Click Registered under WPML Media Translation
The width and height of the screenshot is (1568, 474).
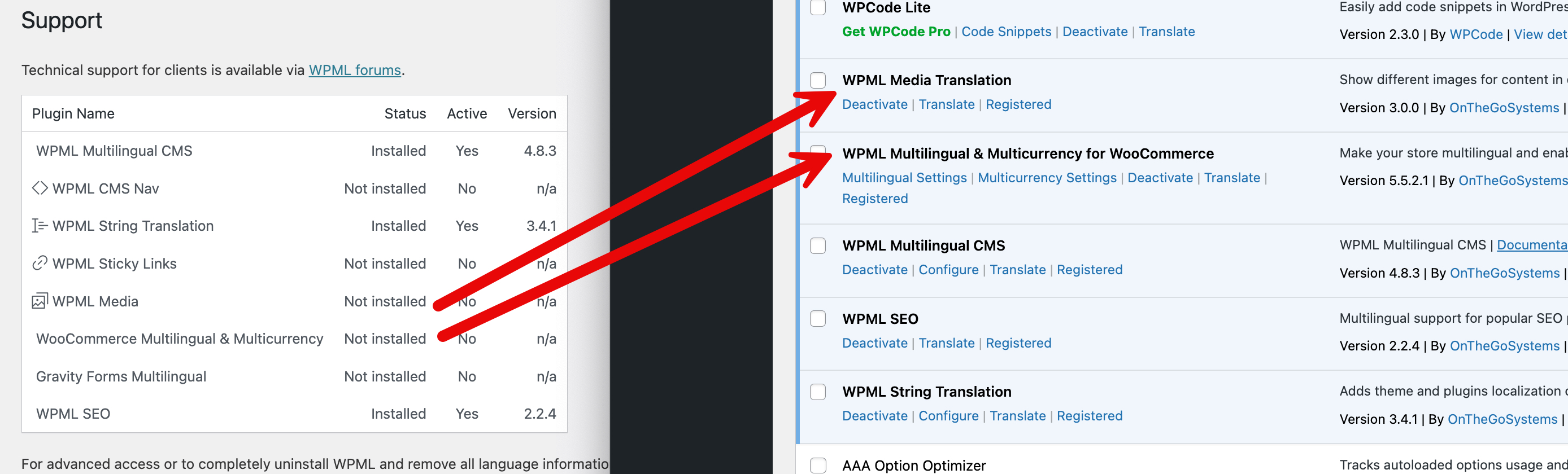(x=1018, y=104)
